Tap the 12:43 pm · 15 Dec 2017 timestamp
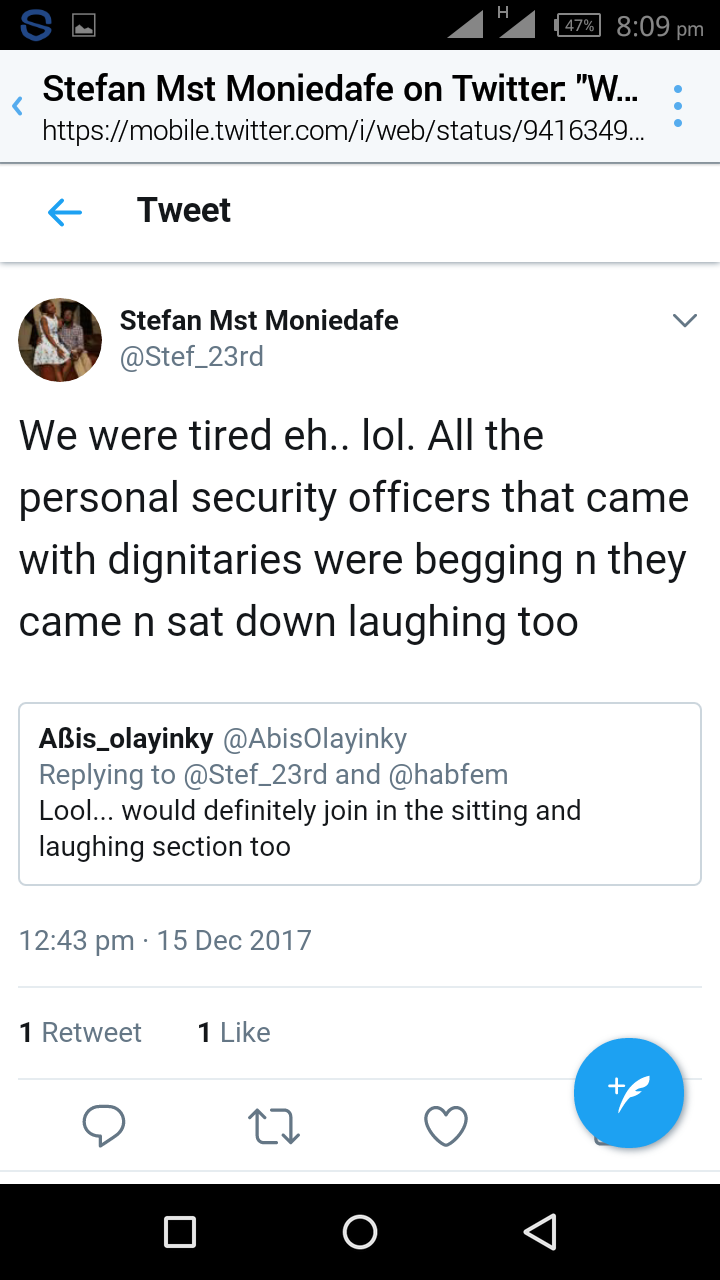 pos(165,940)
